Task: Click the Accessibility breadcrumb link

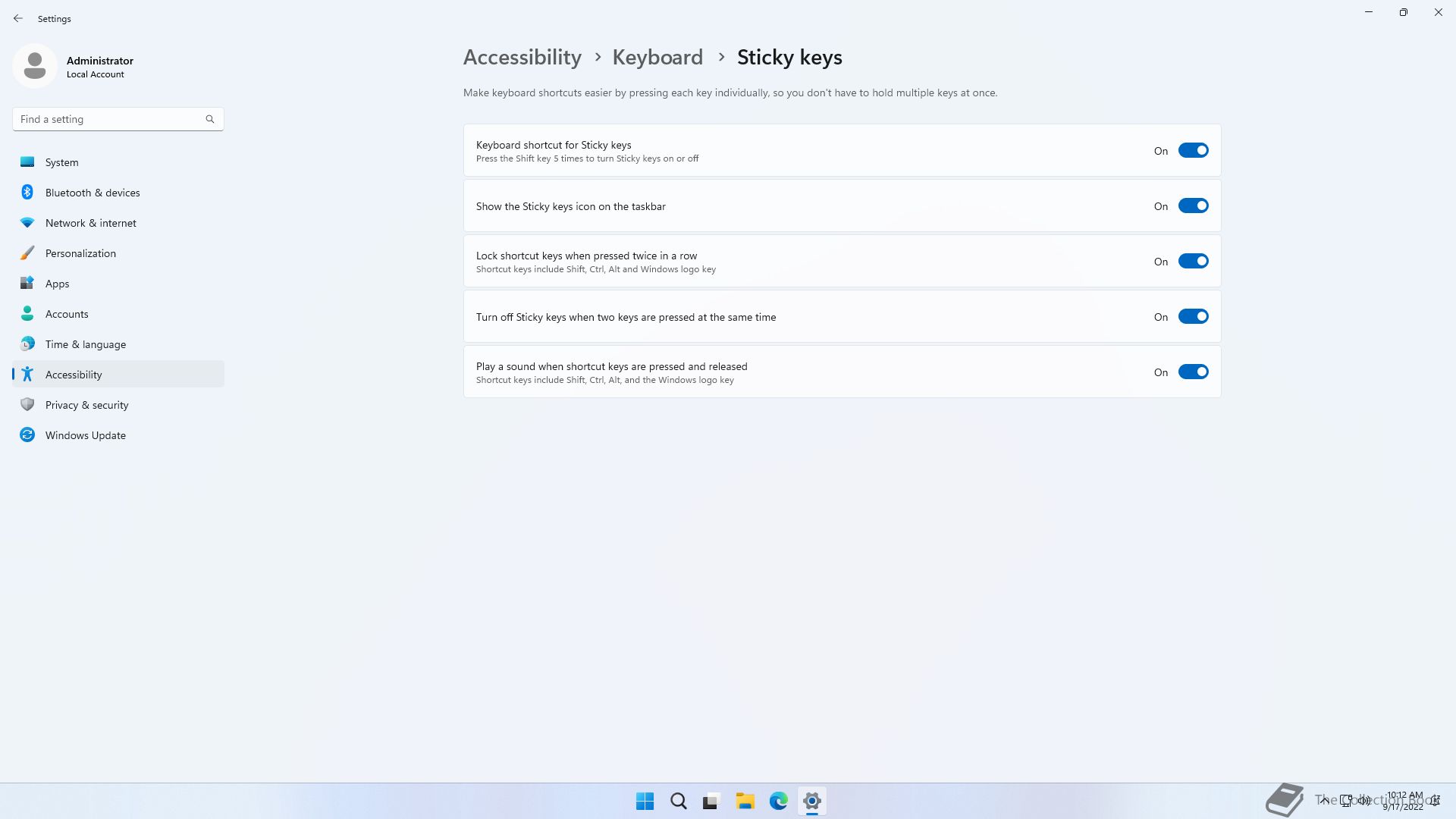Action: pyautogui.click(x=522, y=58)
